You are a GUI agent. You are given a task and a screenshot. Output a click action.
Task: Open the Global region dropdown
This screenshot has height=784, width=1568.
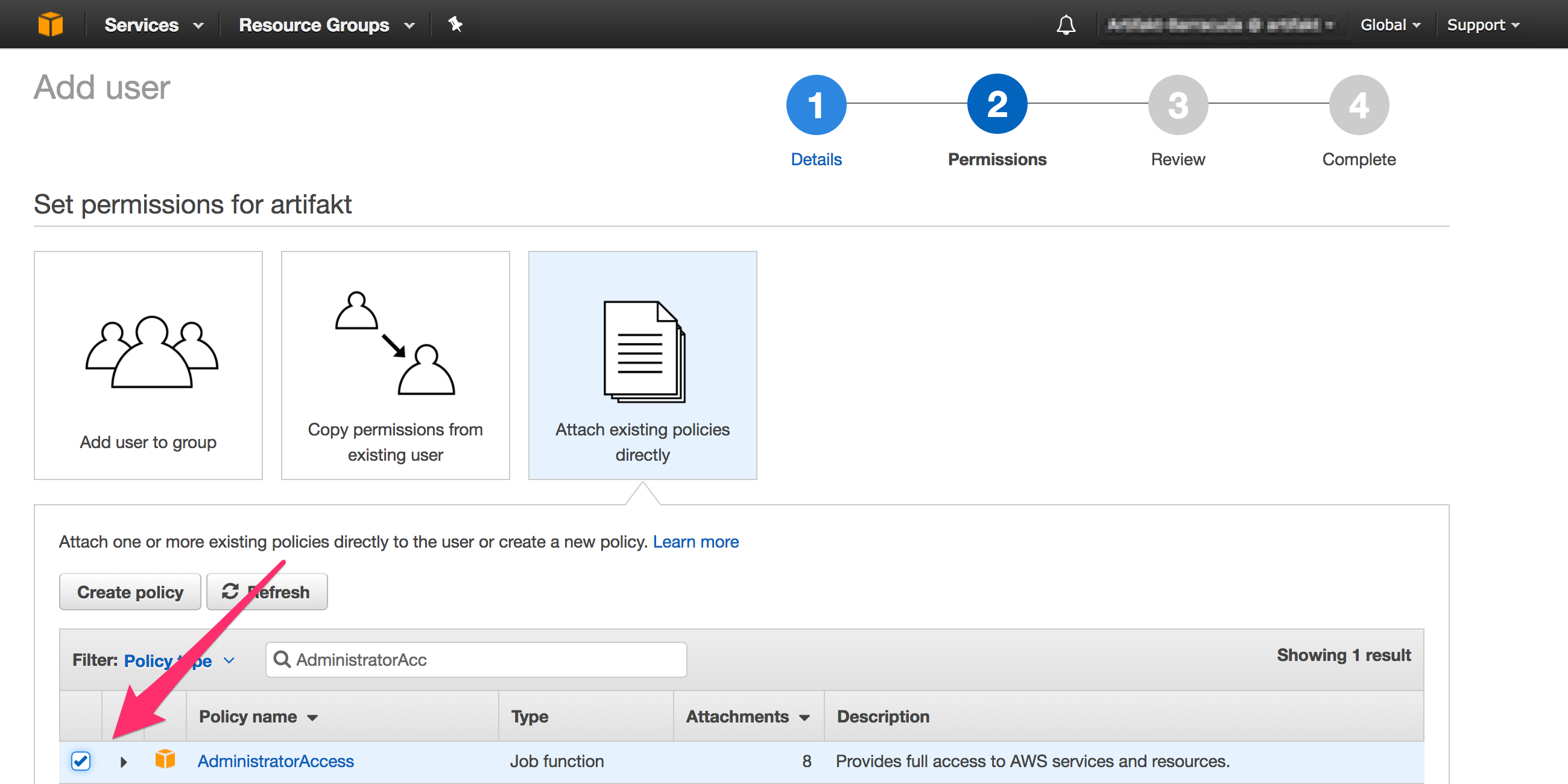click(1390, 25)
